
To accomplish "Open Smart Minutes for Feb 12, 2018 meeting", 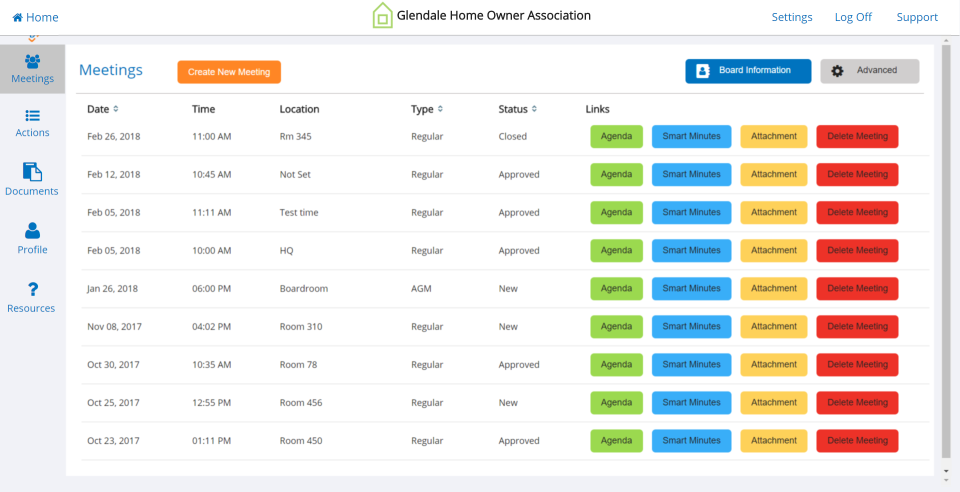I will pos(691,174).
